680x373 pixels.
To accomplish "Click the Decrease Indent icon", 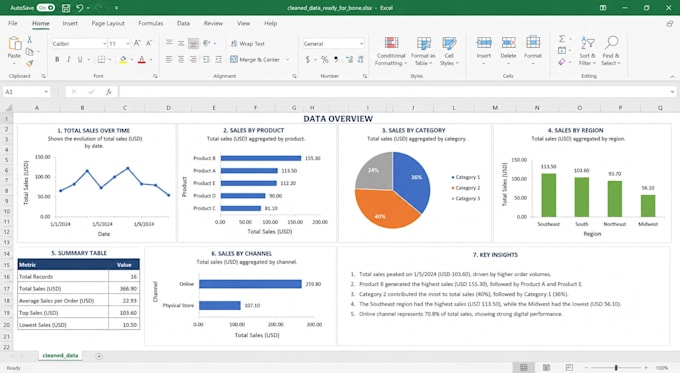I will pos(206,59).
